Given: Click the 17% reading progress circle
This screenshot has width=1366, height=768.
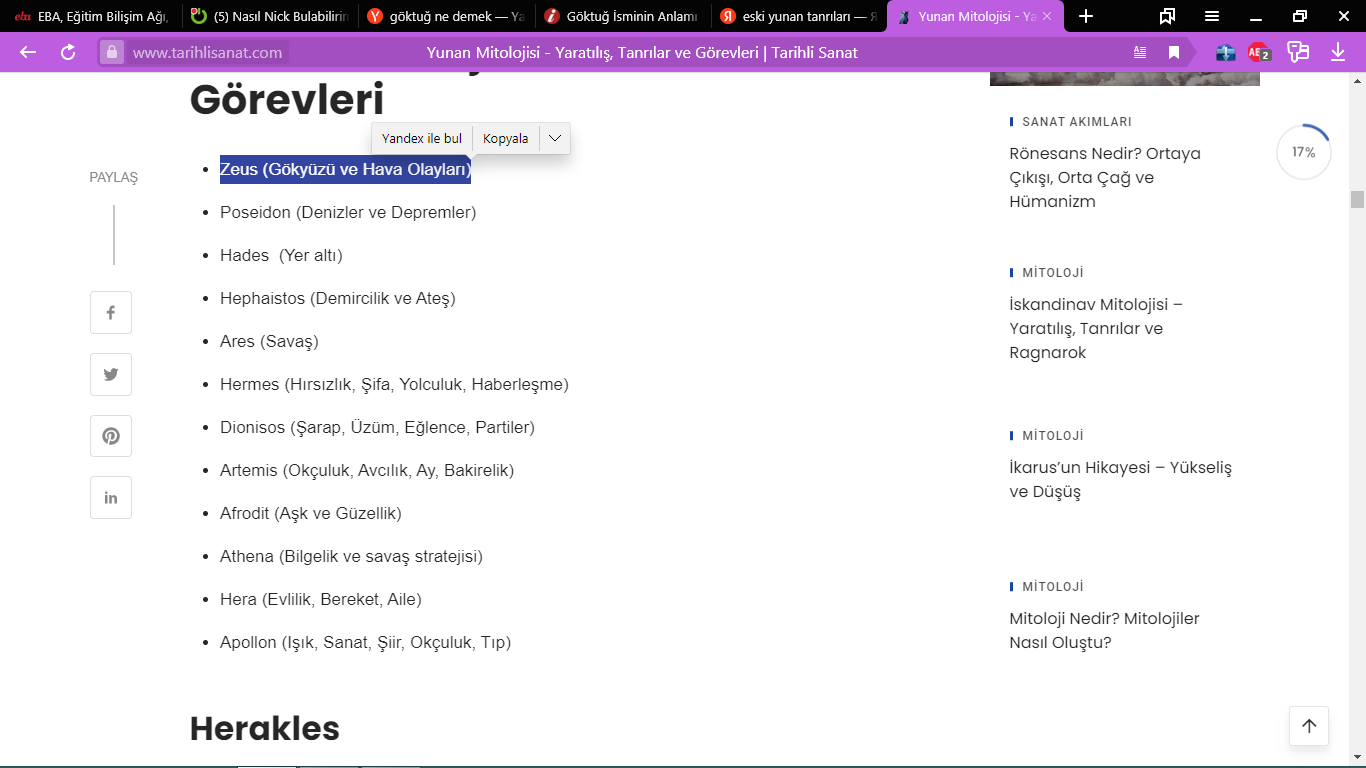Looking at the screenshot, I should click(1303, 153).
